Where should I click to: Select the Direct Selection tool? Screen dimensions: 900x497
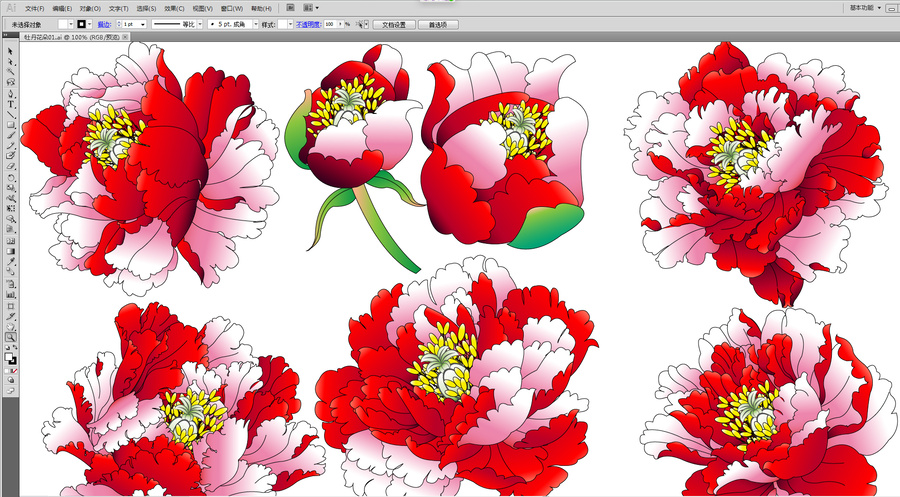pos(10,61)
